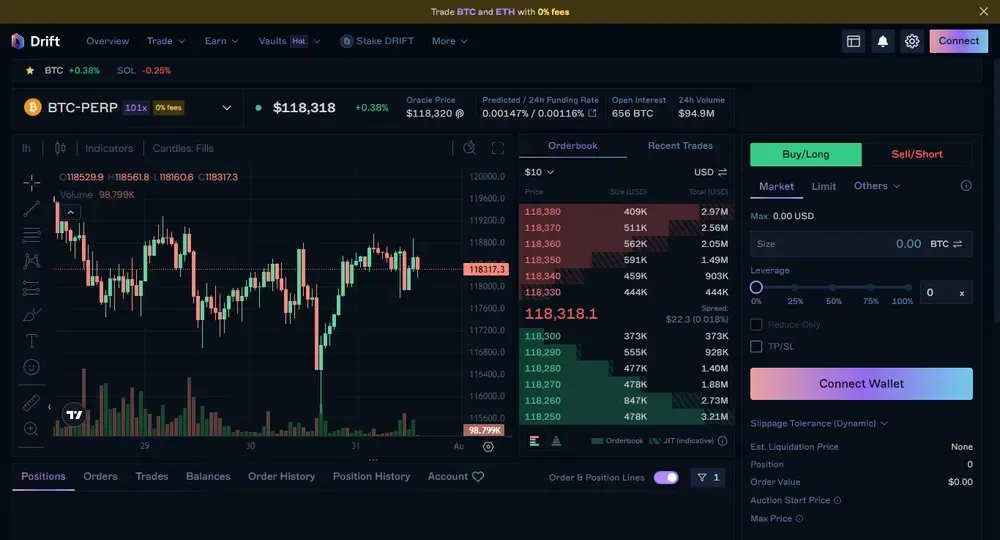Select the zoom in tool
Image resolution: width=1000 pixels, height=540 pixels.
pyautogui.click(x=31, y=428)
